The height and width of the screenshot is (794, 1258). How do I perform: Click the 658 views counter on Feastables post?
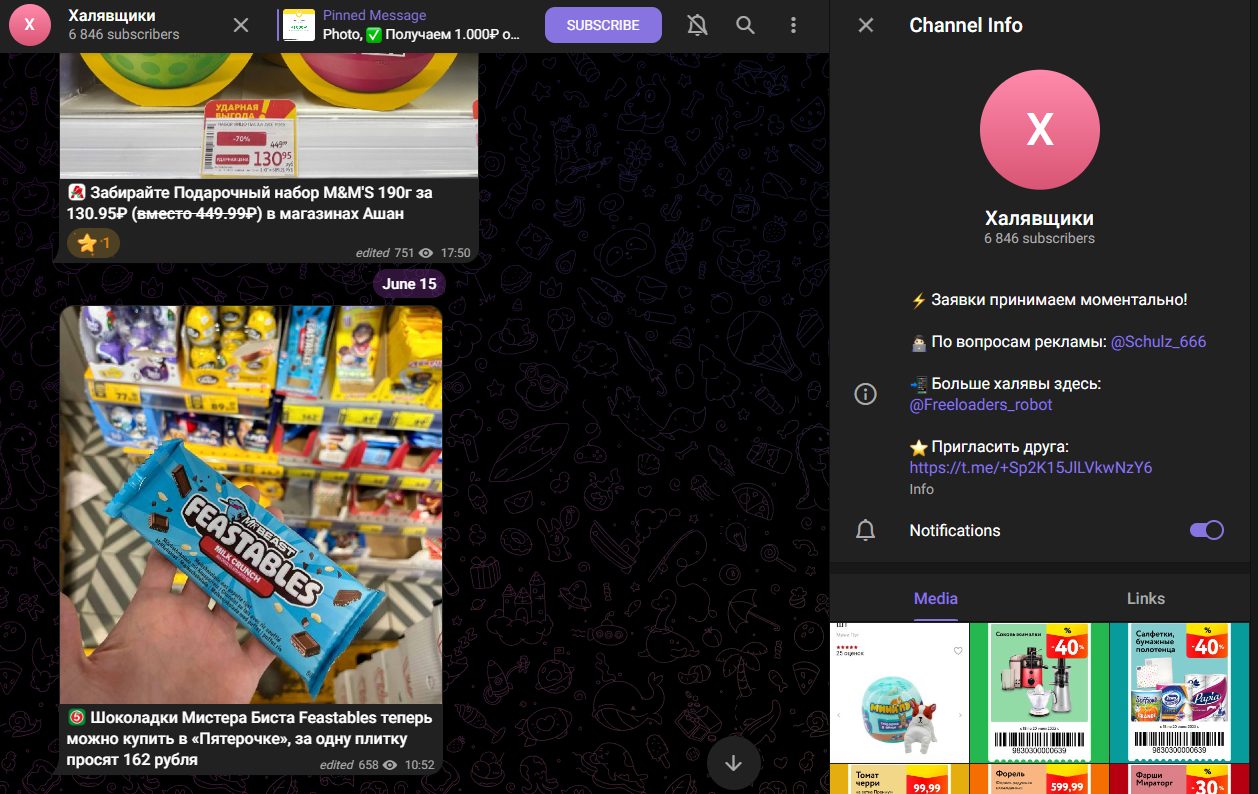378,765
